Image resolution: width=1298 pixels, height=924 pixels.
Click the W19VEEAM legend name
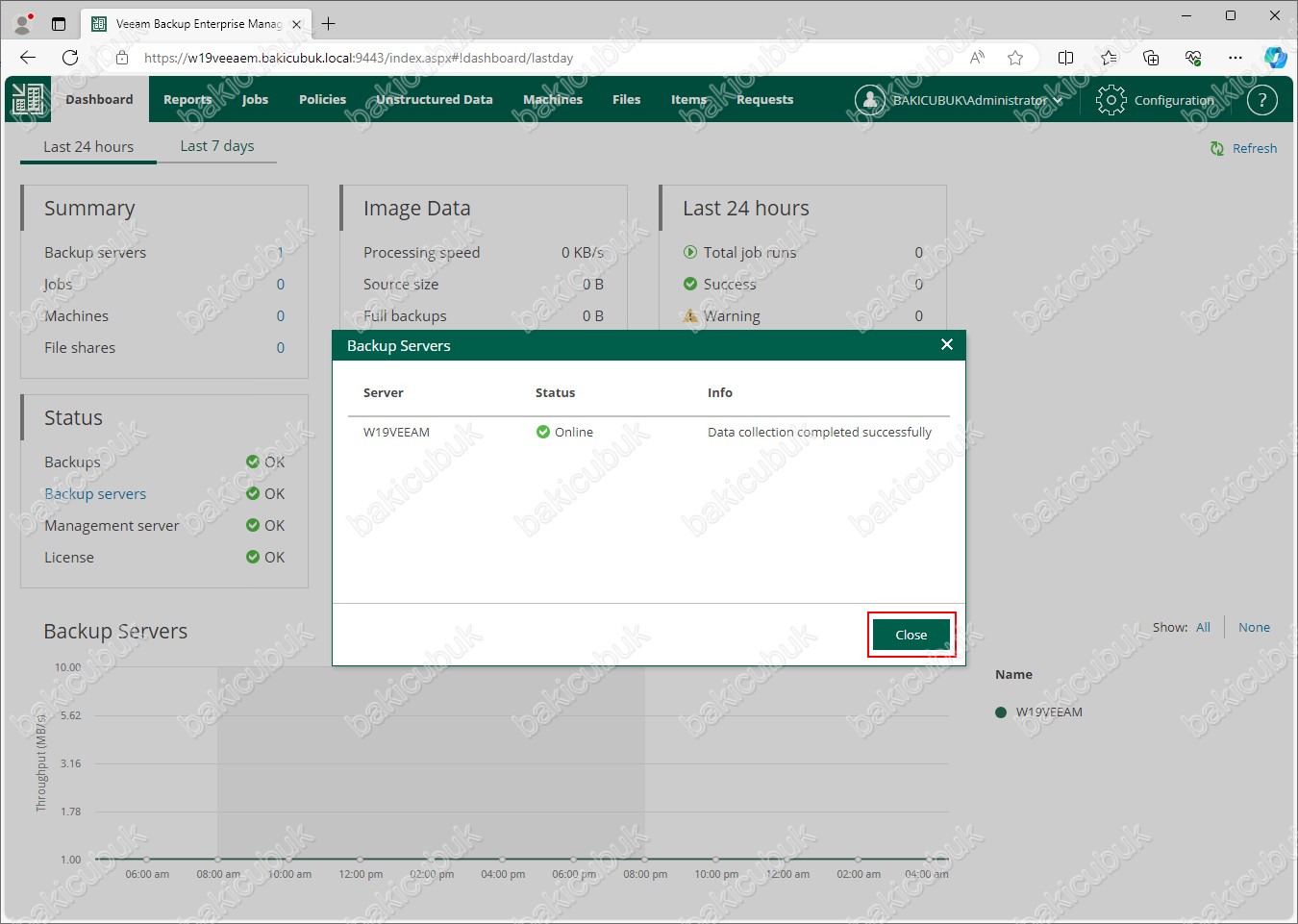point(1049,712)
